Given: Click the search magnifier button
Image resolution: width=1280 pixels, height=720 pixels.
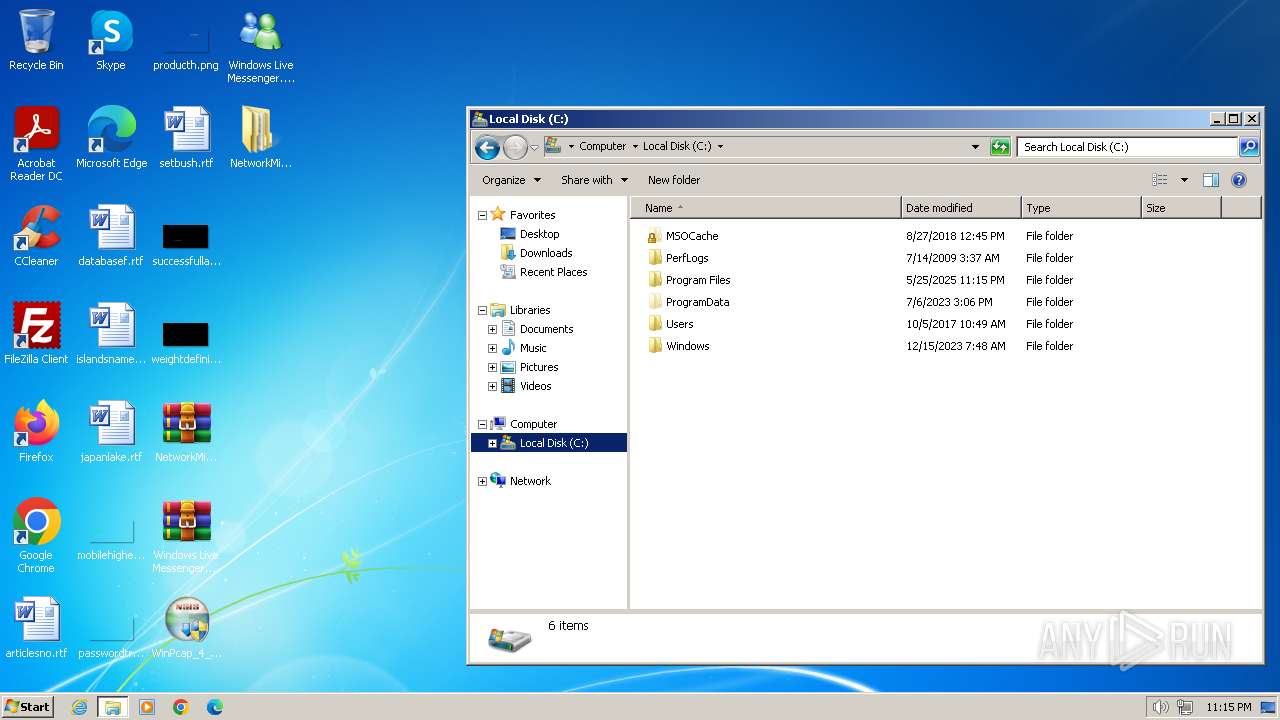Looking at the screenshot, I should click(1249, 147).
